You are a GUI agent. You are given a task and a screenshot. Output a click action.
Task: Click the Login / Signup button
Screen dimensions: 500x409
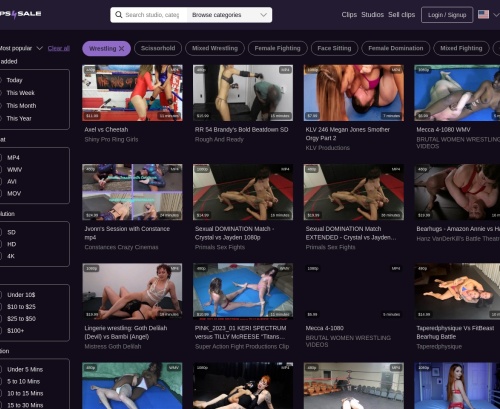tap(447, 15)
